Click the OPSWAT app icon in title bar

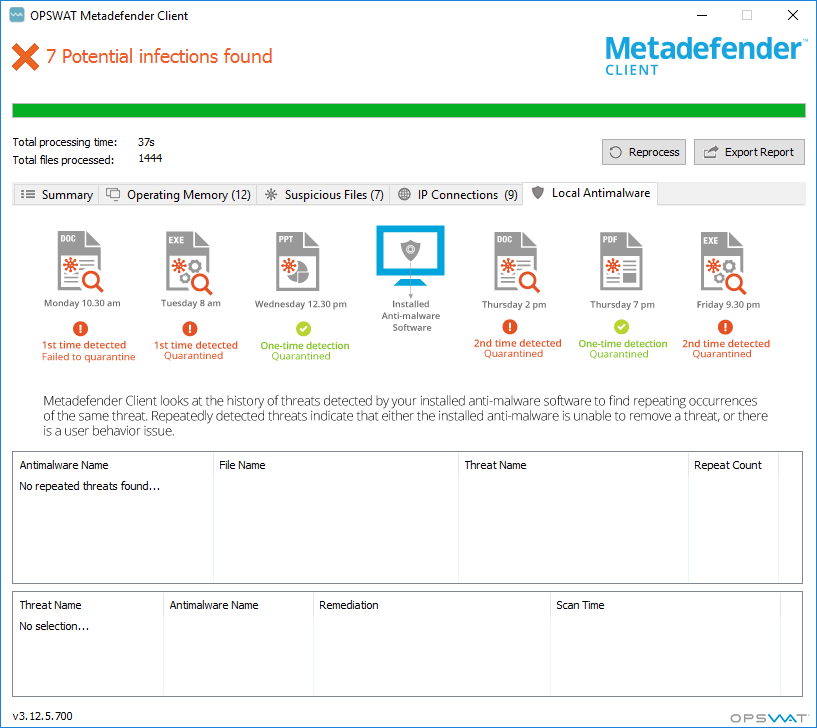tap(17, 15)
